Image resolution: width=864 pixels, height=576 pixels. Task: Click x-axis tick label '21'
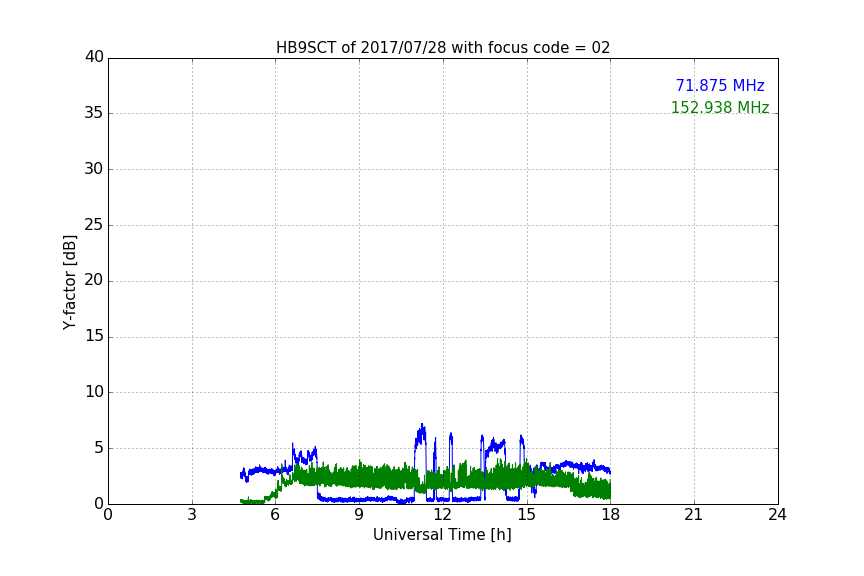694,515
